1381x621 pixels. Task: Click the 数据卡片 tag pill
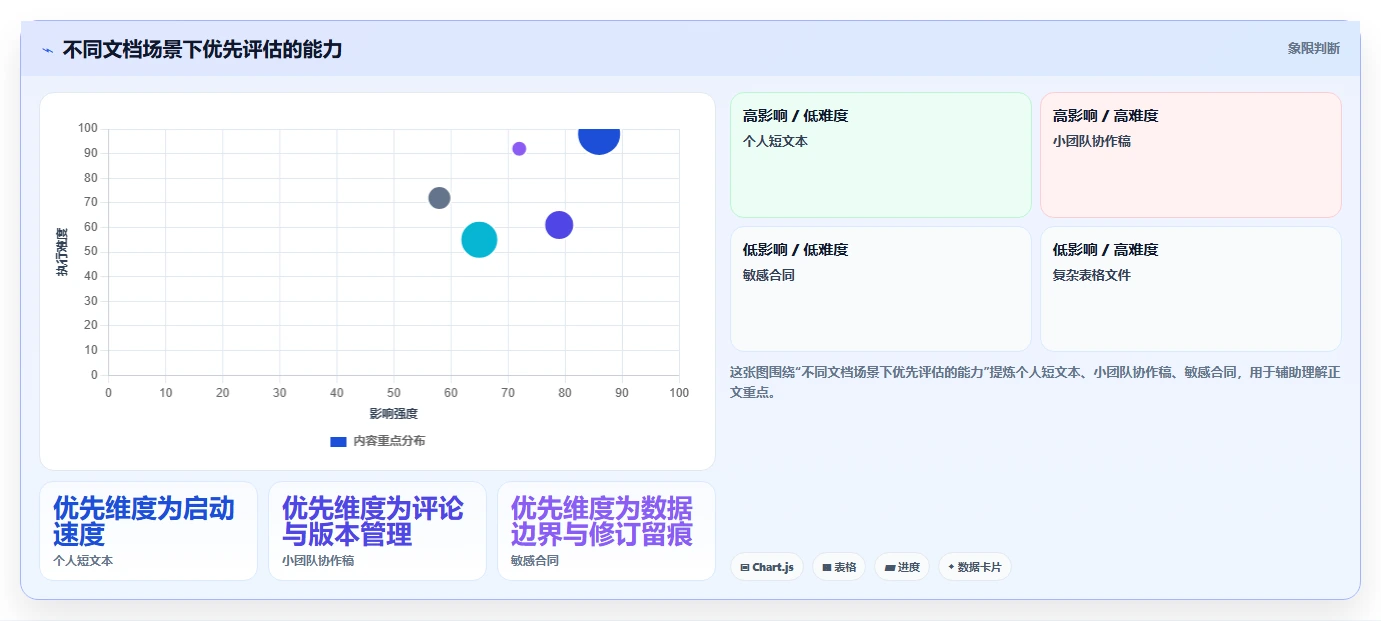point(975,567)
